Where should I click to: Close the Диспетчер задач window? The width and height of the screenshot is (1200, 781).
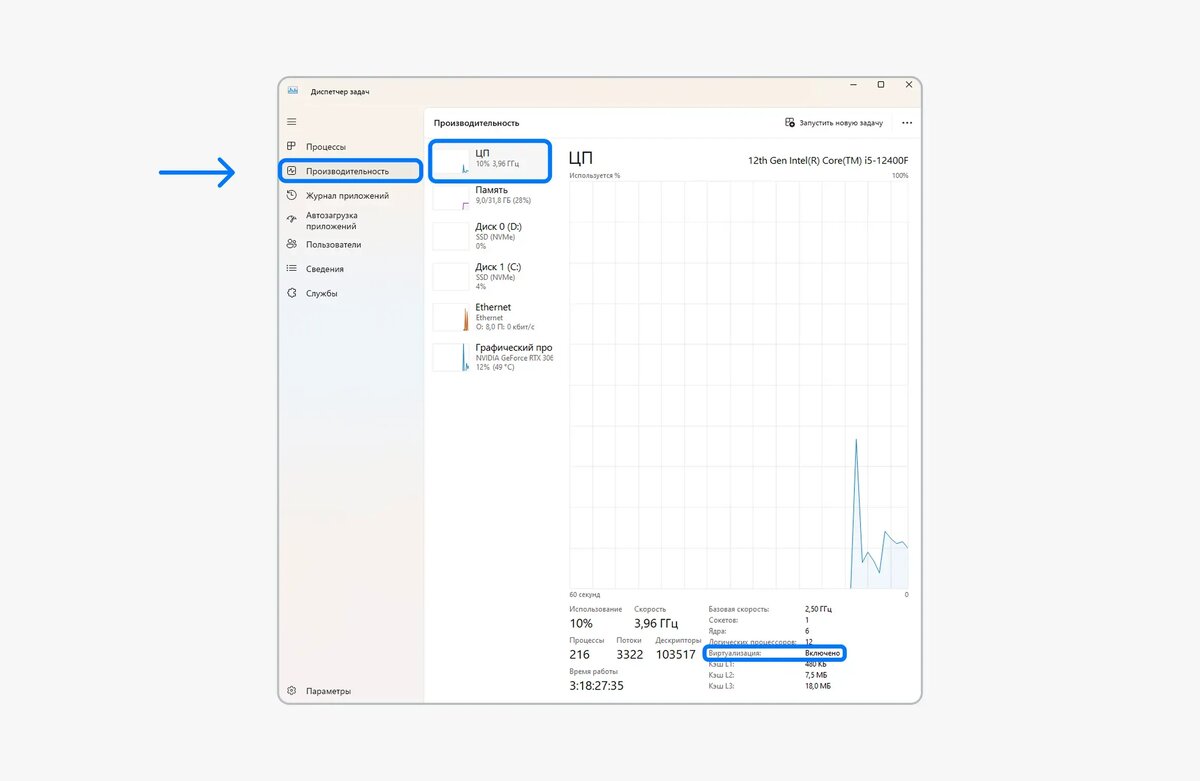point(907,85)
